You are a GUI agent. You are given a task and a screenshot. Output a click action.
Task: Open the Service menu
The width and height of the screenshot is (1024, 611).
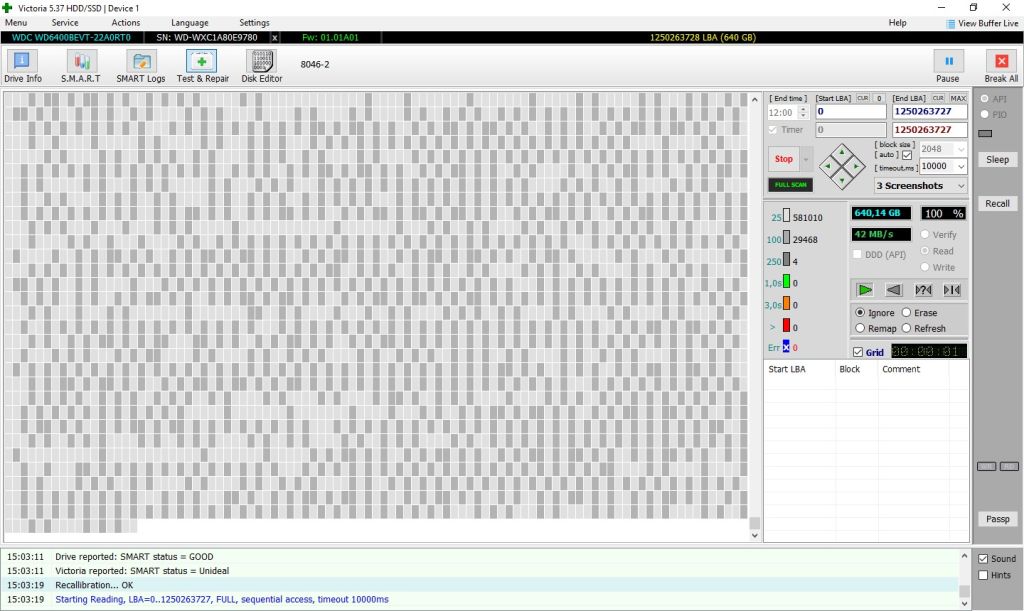click(65, 23)
